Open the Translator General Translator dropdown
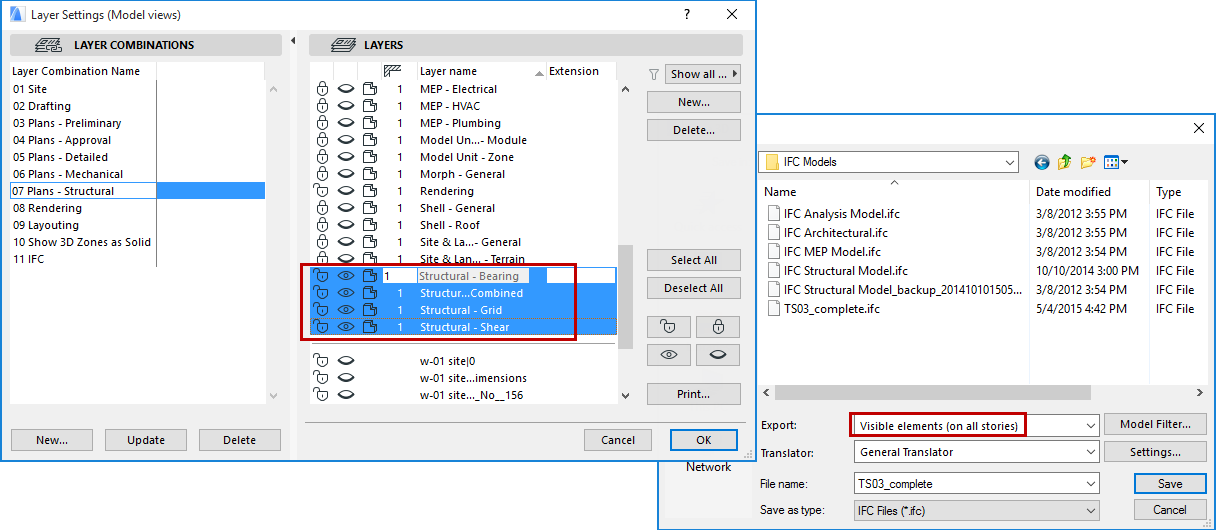This screenshot has height=530, width=1217. coord(1090,452)
